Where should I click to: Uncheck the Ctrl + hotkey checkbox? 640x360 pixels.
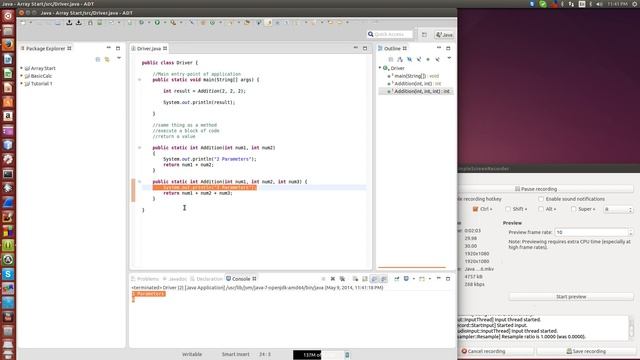point(476,209)
